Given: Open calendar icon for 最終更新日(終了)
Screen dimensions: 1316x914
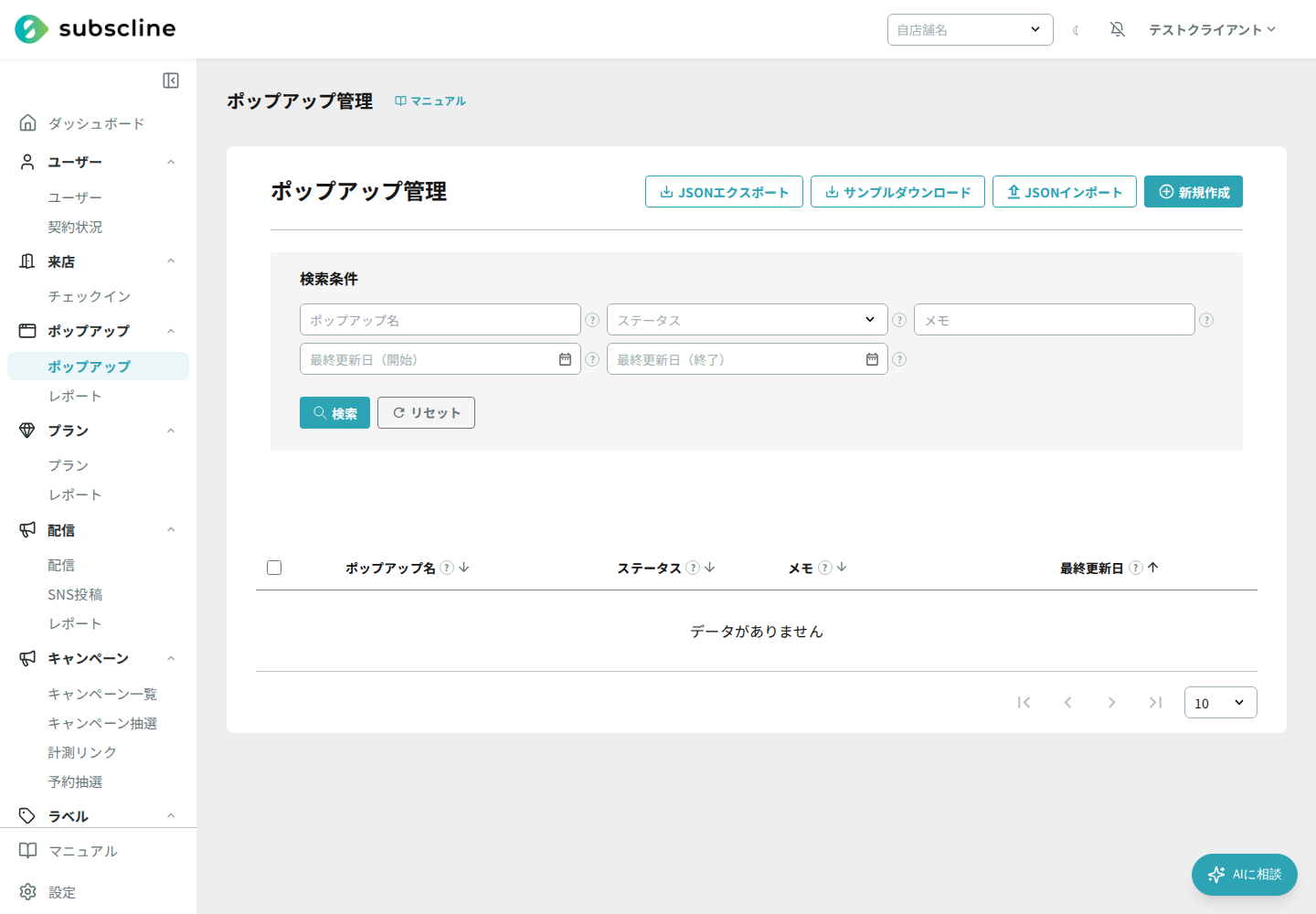Looking at the screenshot, I should [872, 359].
